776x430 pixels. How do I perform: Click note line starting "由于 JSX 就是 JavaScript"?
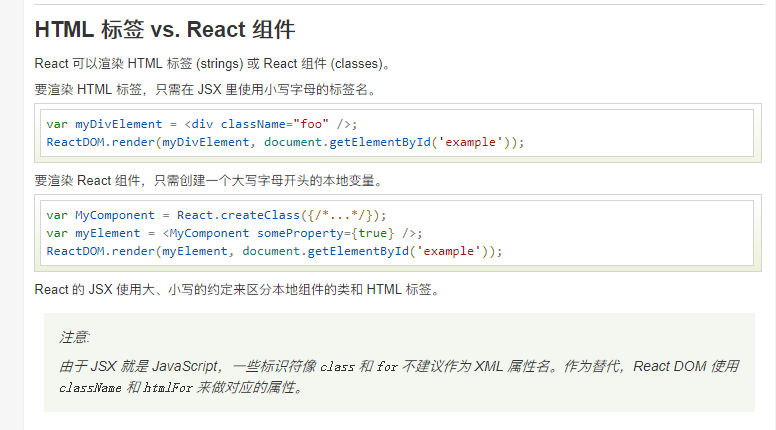tap(399, 366)
